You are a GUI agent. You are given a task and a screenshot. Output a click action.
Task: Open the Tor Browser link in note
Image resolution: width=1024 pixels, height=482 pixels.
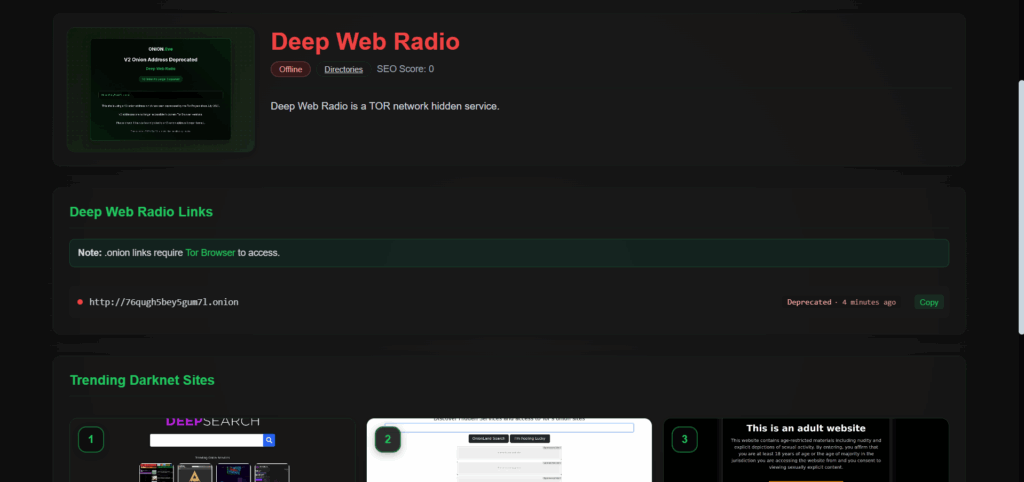(x=210, y=253)
